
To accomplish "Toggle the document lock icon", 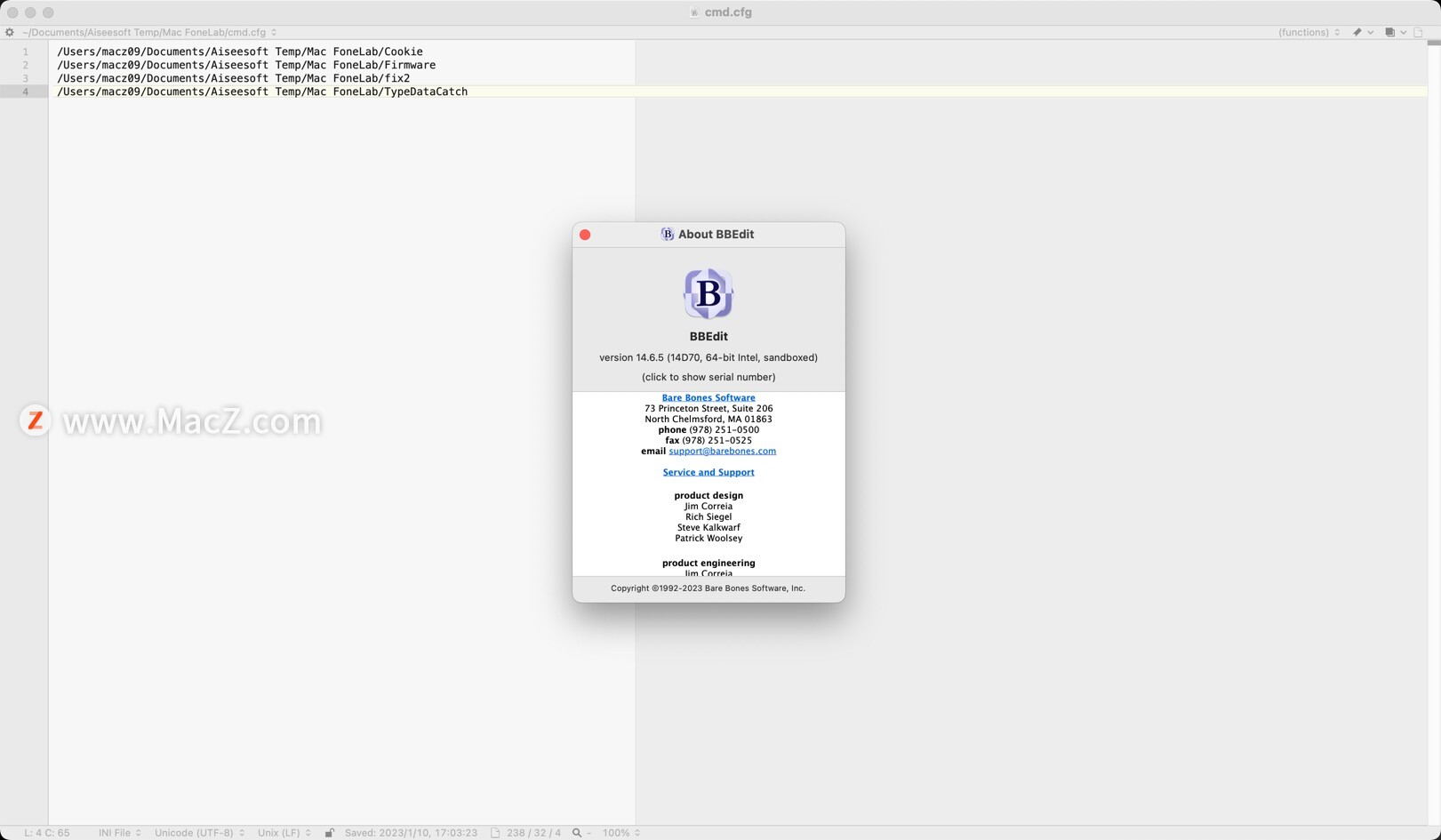I will pyautogui.click(x=329, y=833).
